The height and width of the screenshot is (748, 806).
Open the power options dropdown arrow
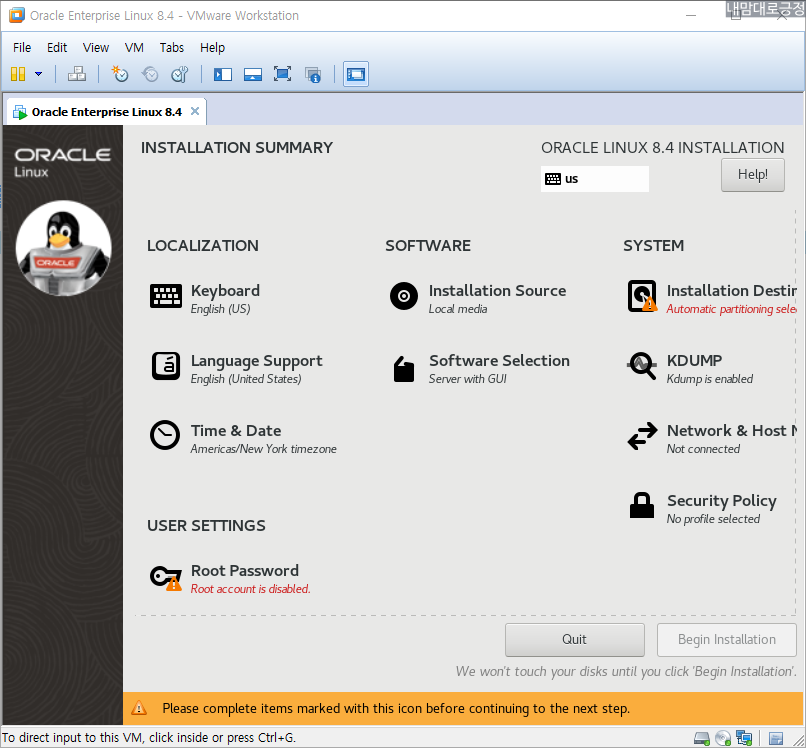pyautogui.click(x=39, y=74)
